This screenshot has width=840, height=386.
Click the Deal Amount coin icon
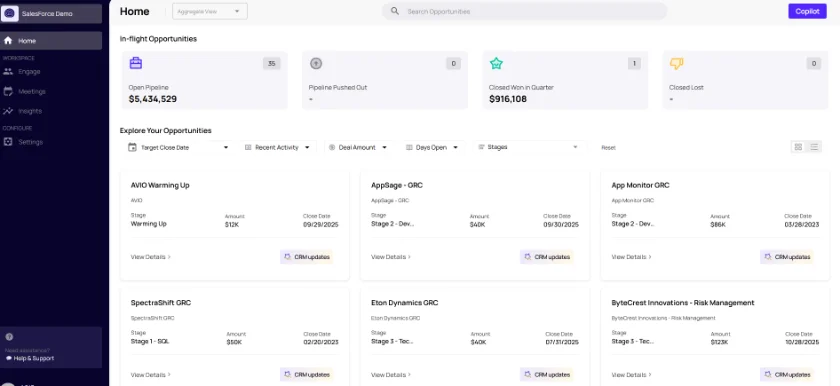332,147
